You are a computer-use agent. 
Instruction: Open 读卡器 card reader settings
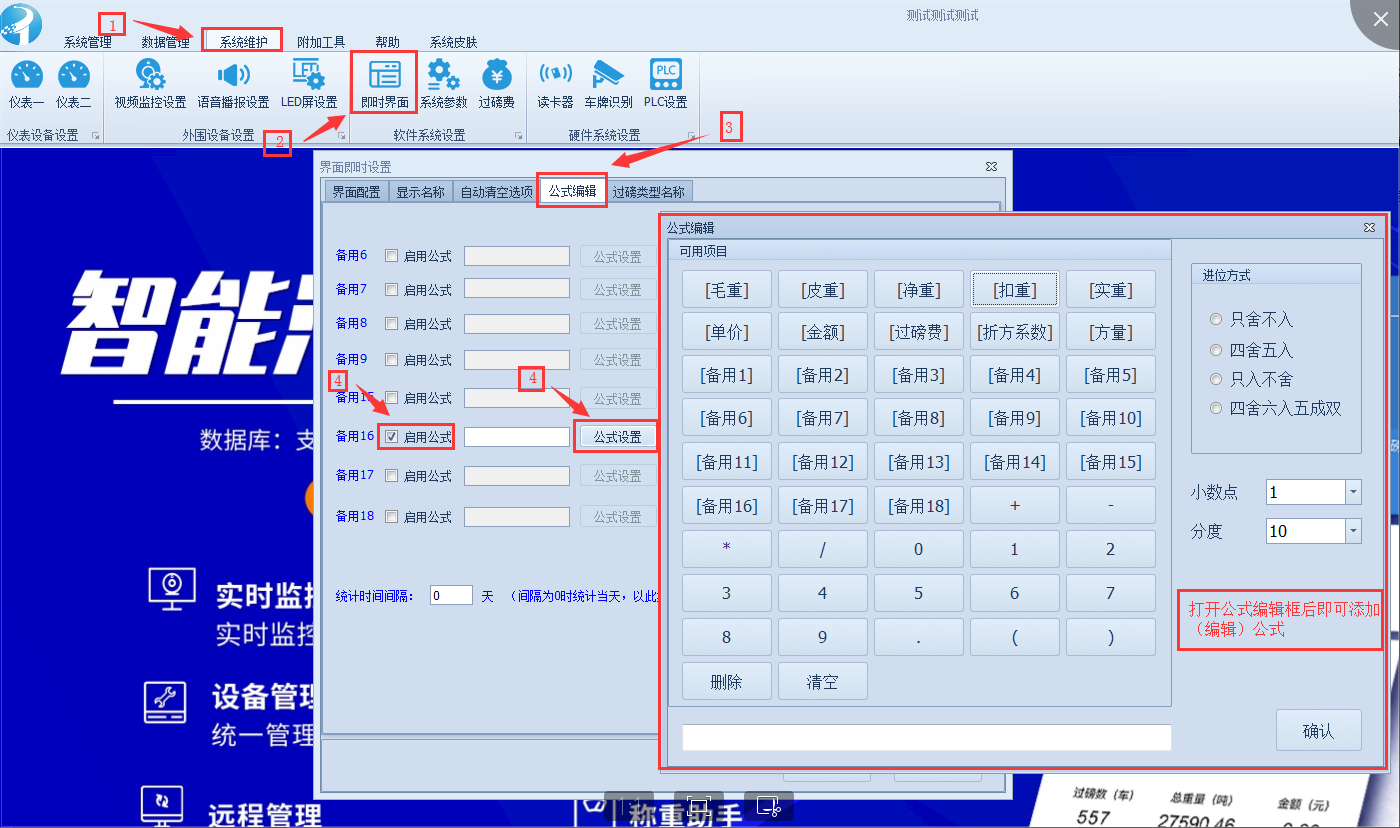click(x=555, y=83)
